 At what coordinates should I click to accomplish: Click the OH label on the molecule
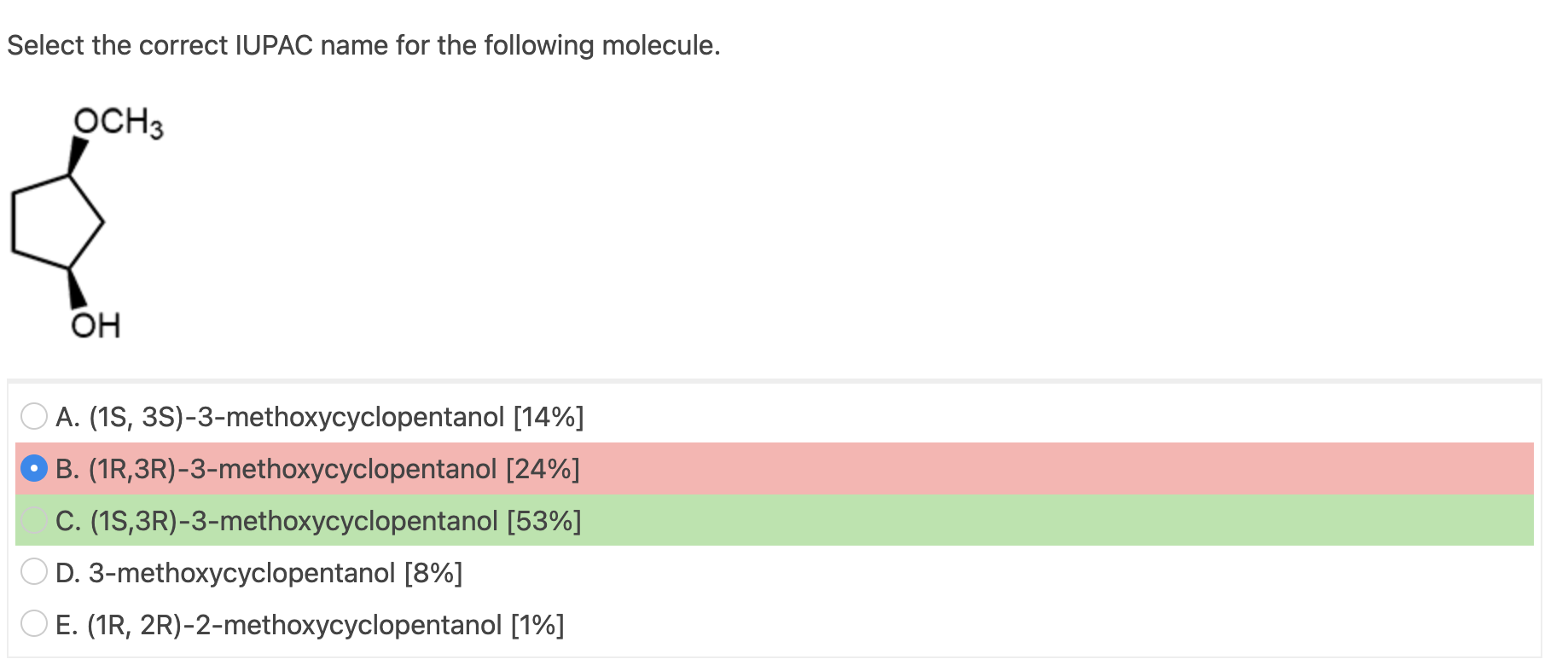(x=96, y=325)
